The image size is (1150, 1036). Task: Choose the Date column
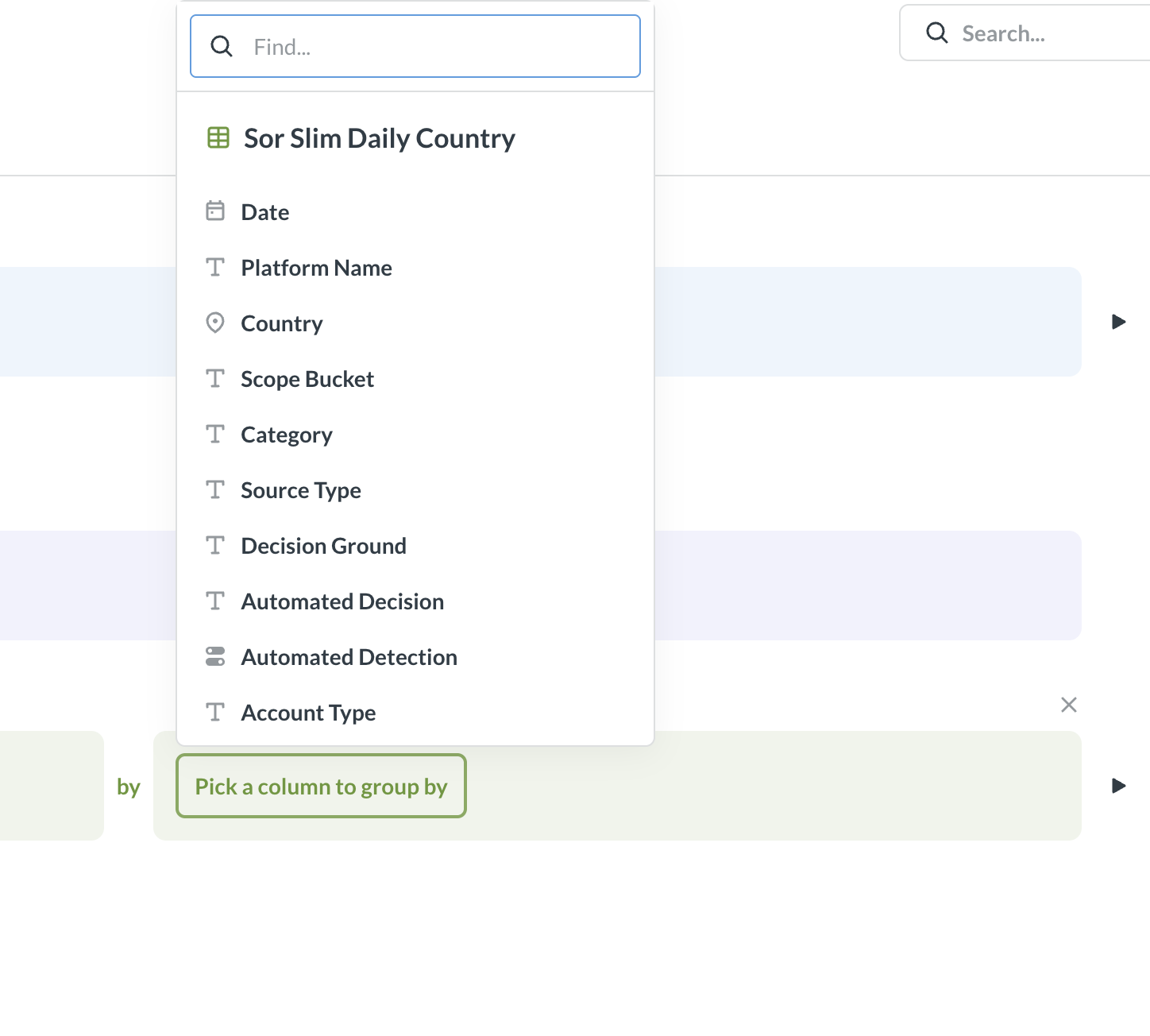[415, 212]
